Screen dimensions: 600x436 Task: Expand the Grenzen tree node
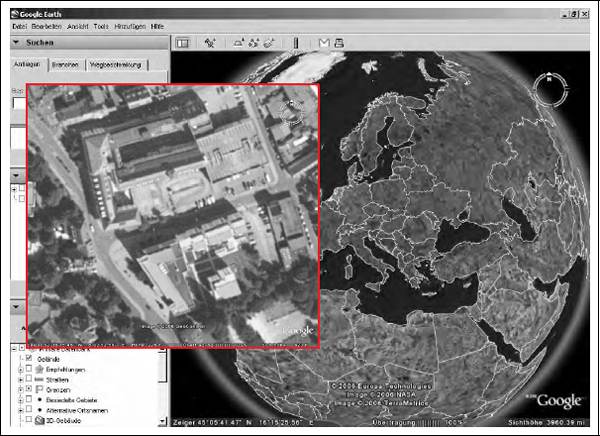point(20,390)
